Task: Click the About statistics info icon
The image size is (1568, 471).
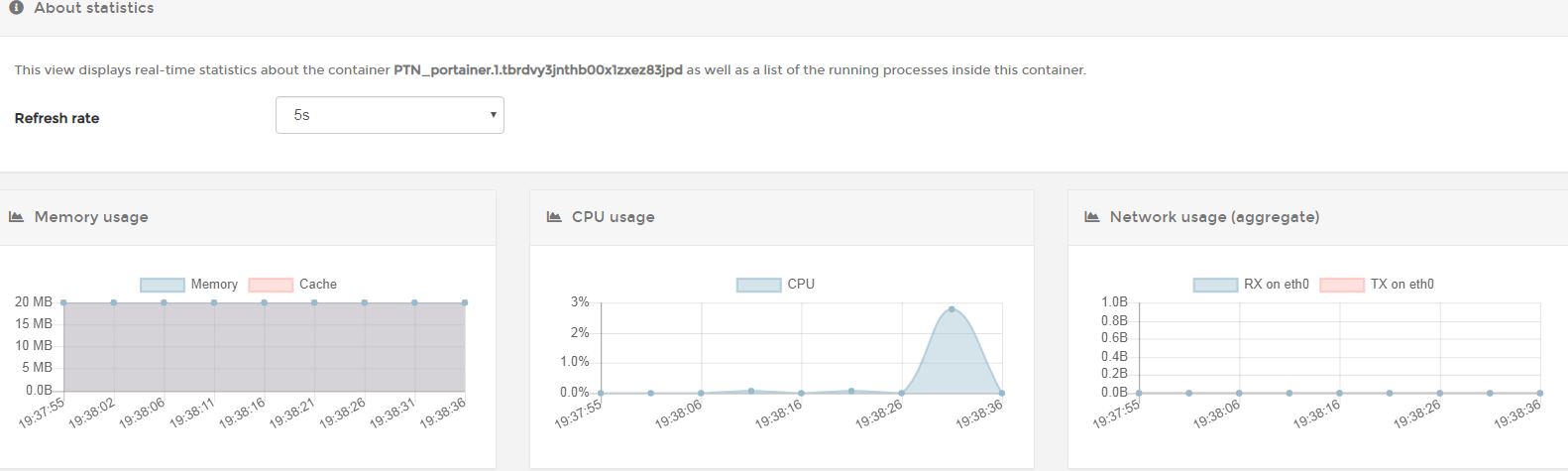Action: tap(16, 8)
